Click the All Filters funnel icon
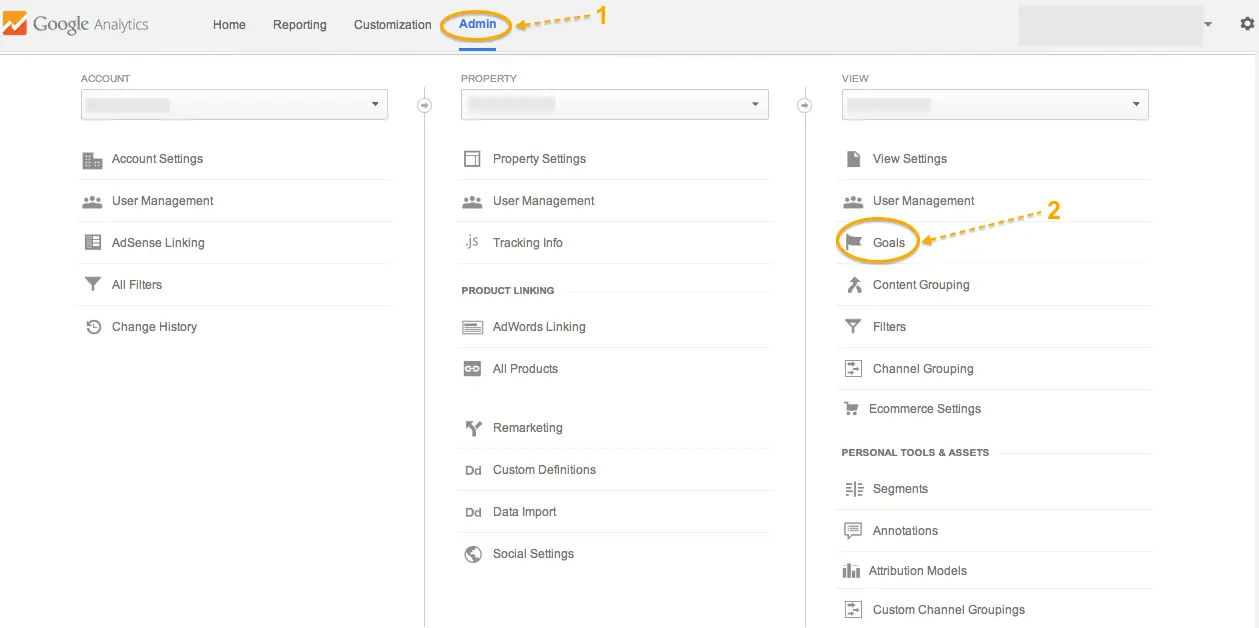 92,285
